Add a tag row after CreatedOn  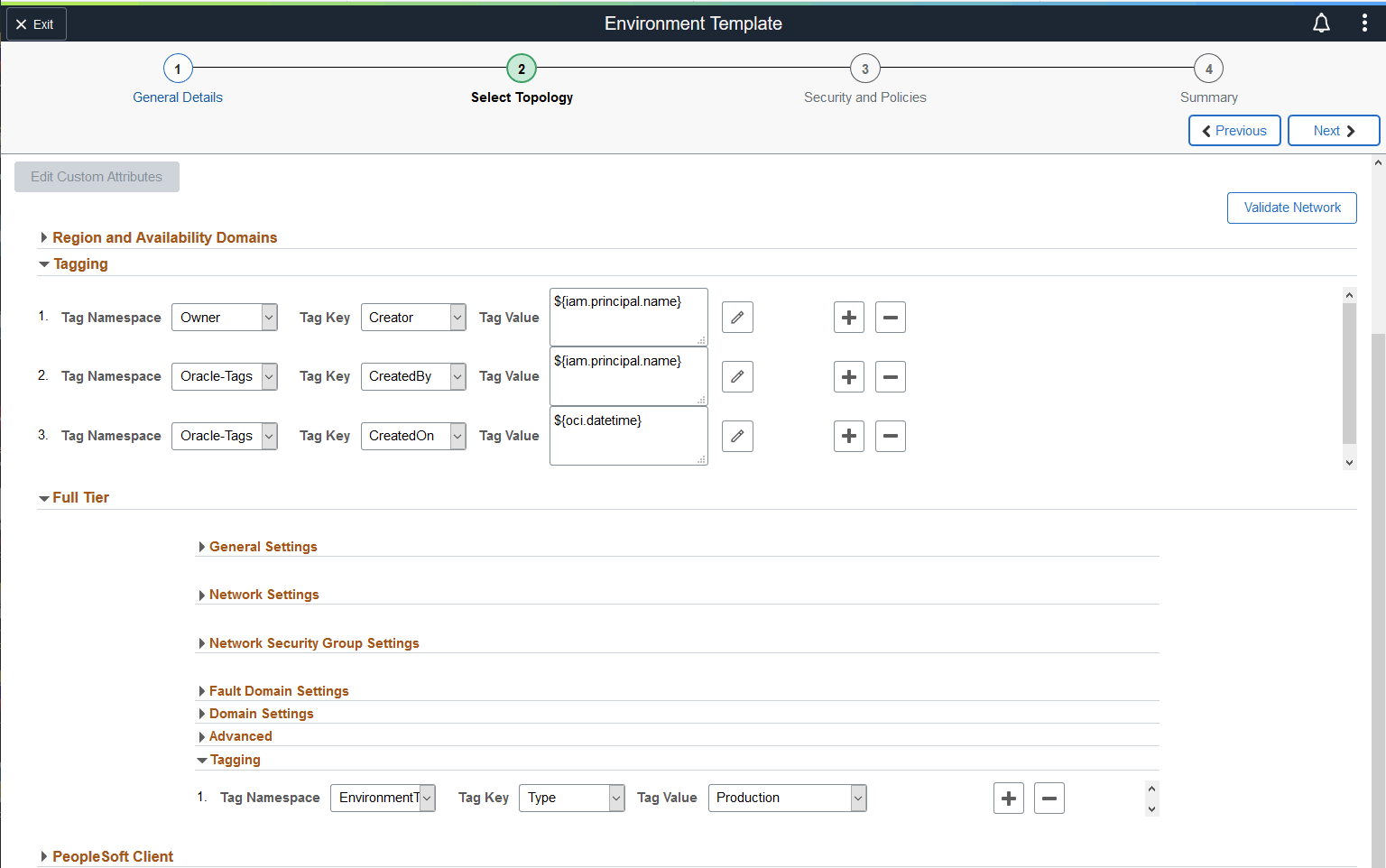click(x=849, y=436)
